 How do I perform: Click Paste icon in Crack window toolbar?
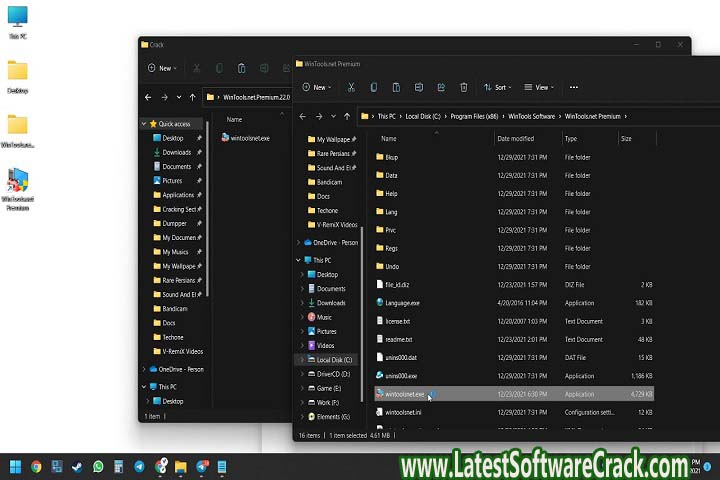(x=242, y=68)
